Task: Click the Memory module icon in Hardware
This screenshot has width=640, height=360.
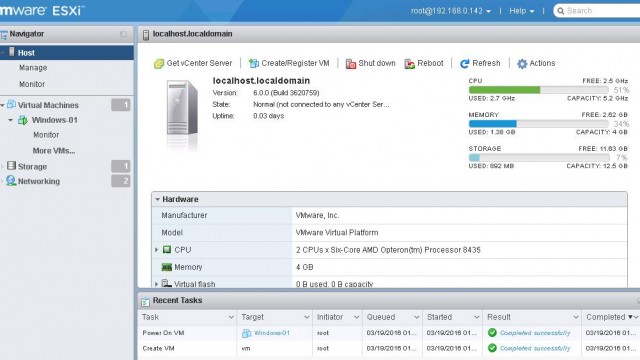Action: coord(167,267)
